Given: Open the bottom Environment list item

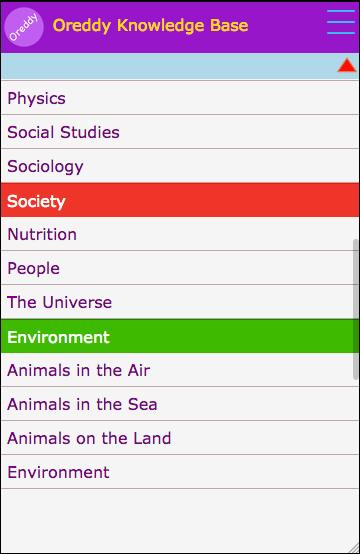Looking at the screenshot, I should click(180, 472).
